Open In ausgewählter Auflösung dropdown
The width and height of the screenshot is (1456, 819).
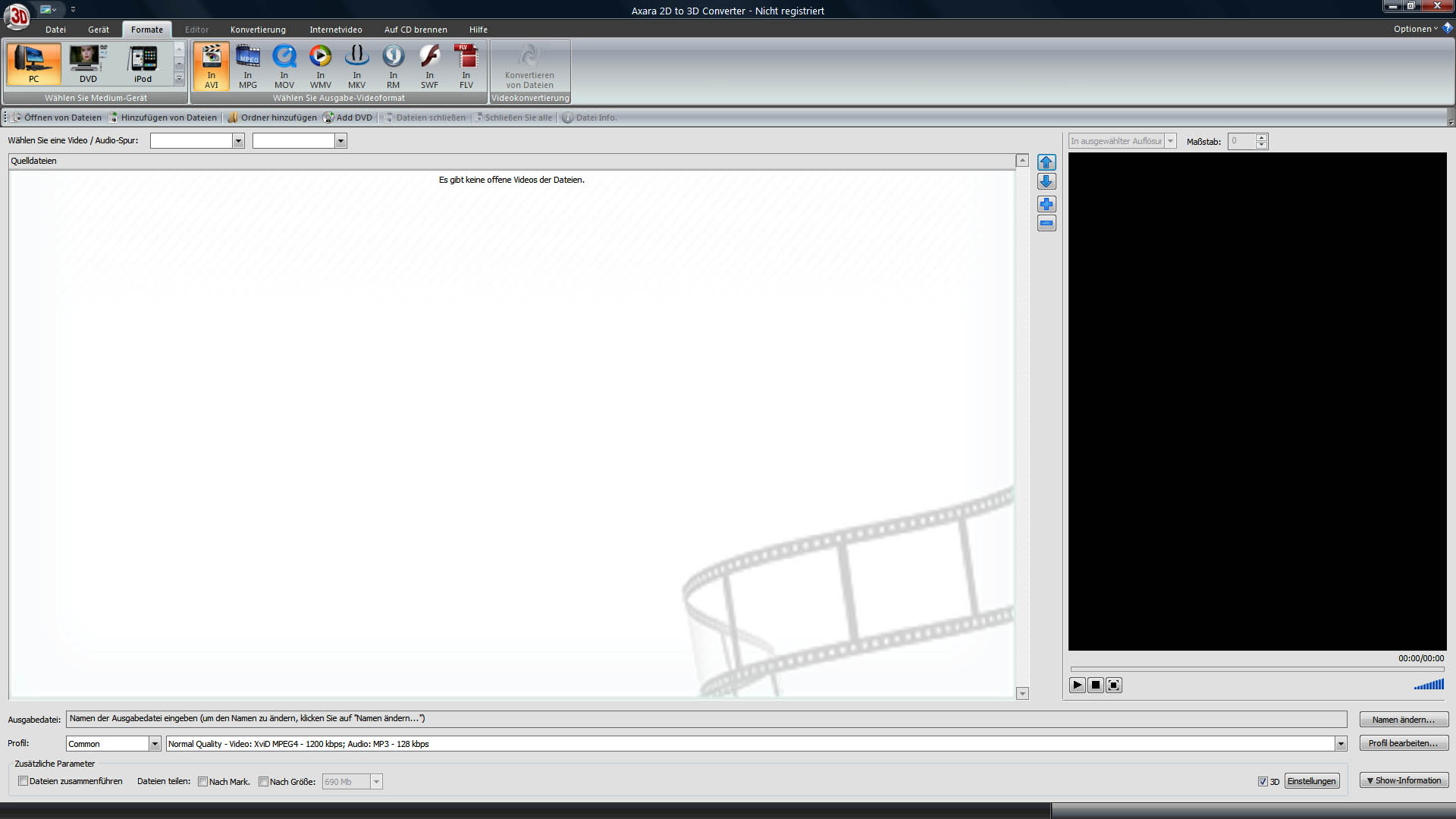pyautogui.click(x=1170, y=141)
